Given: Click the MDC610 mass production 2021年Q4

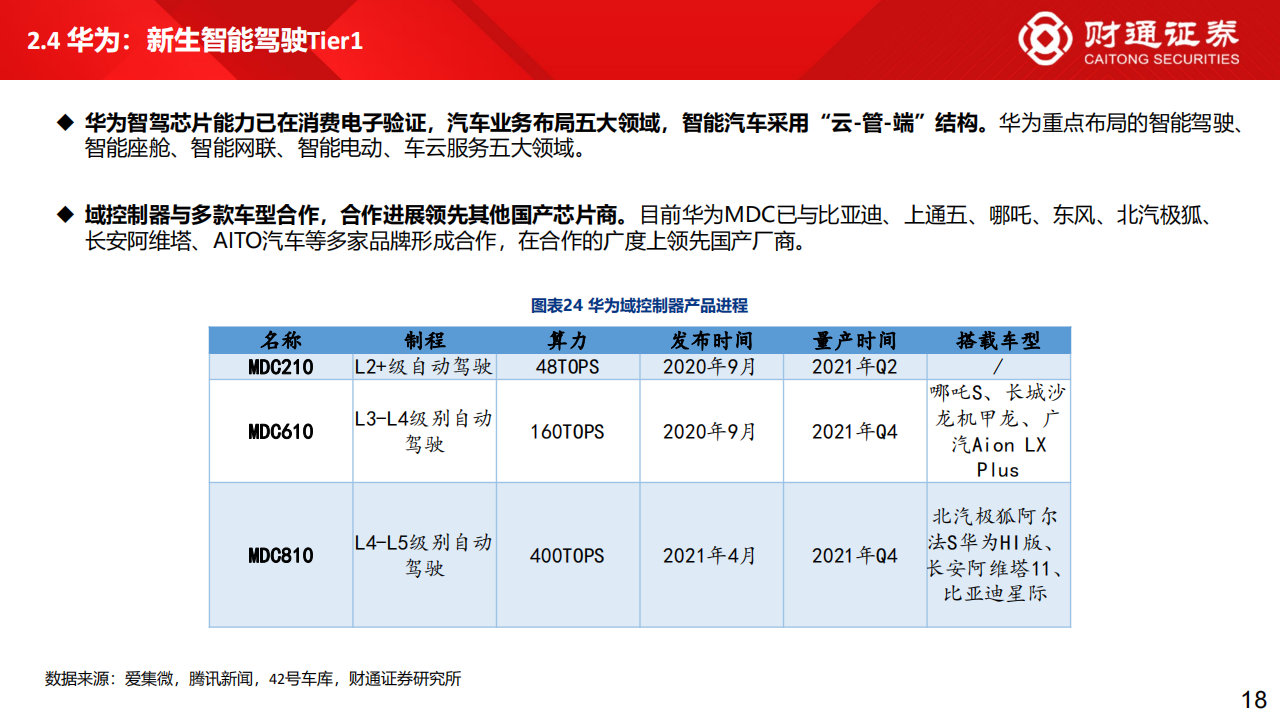Looking at the screenshot, I should (x=855, y=432).
